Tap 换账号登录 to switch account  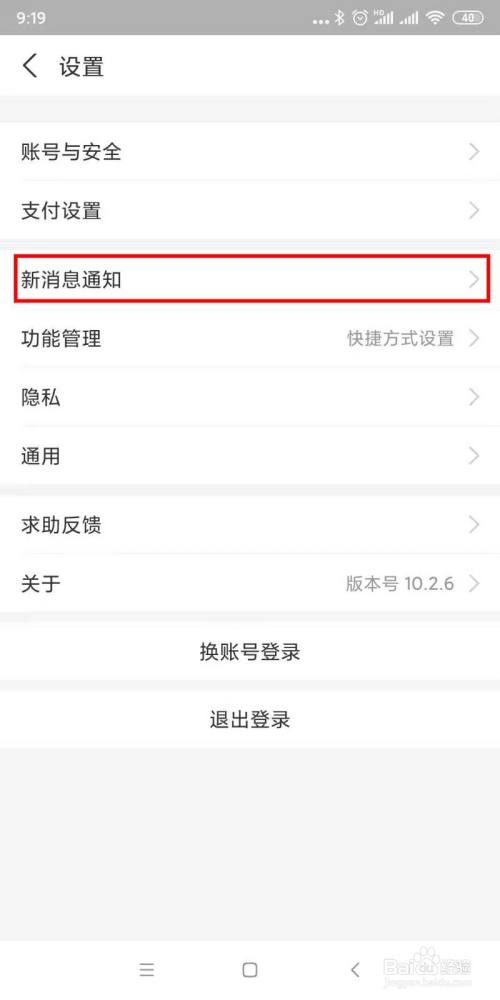tap(250, 652)
